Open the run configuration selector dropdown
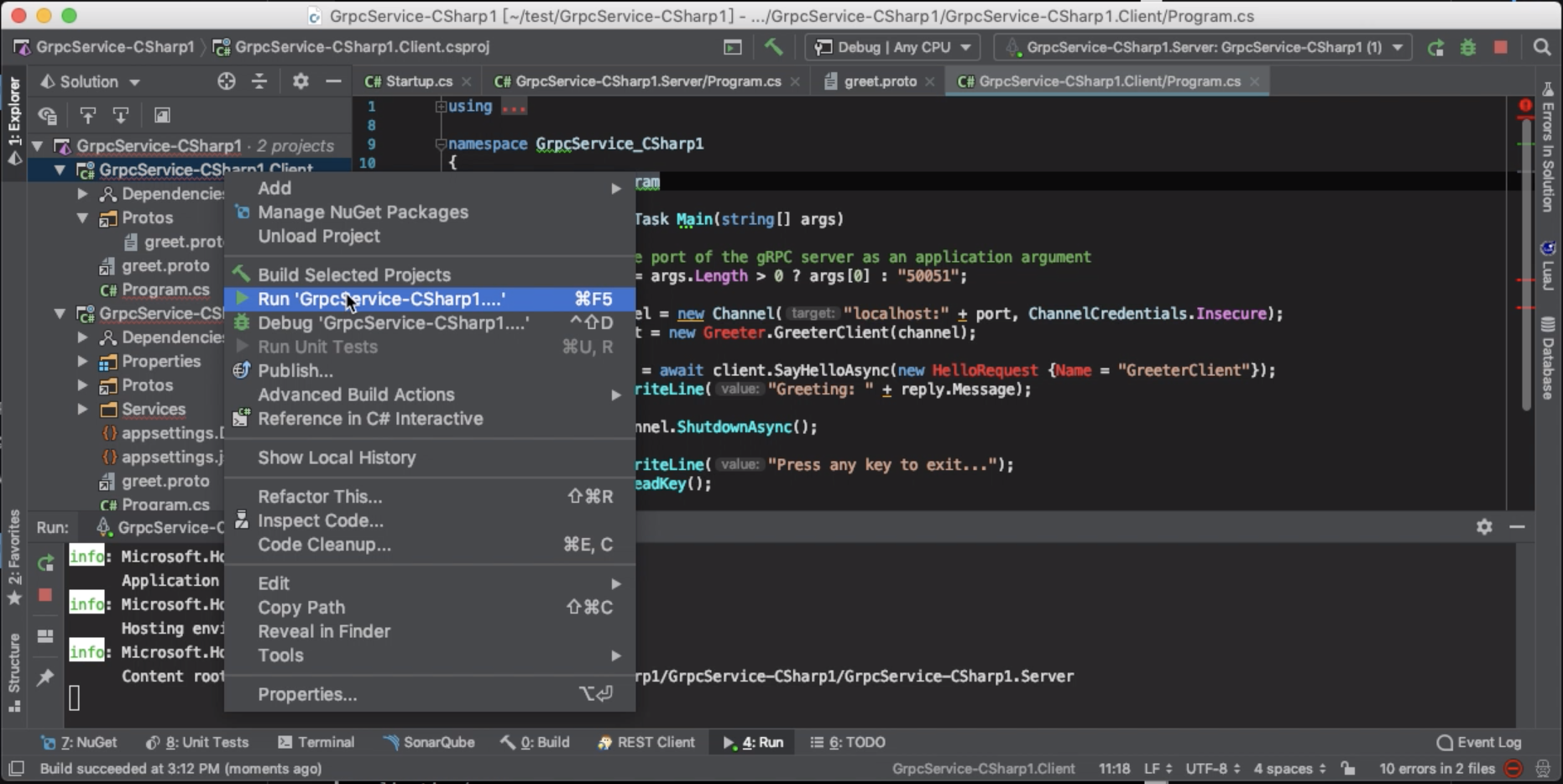Image resolution: width=1563 pixels, height=784 pixels. (x=1203, y=47)
